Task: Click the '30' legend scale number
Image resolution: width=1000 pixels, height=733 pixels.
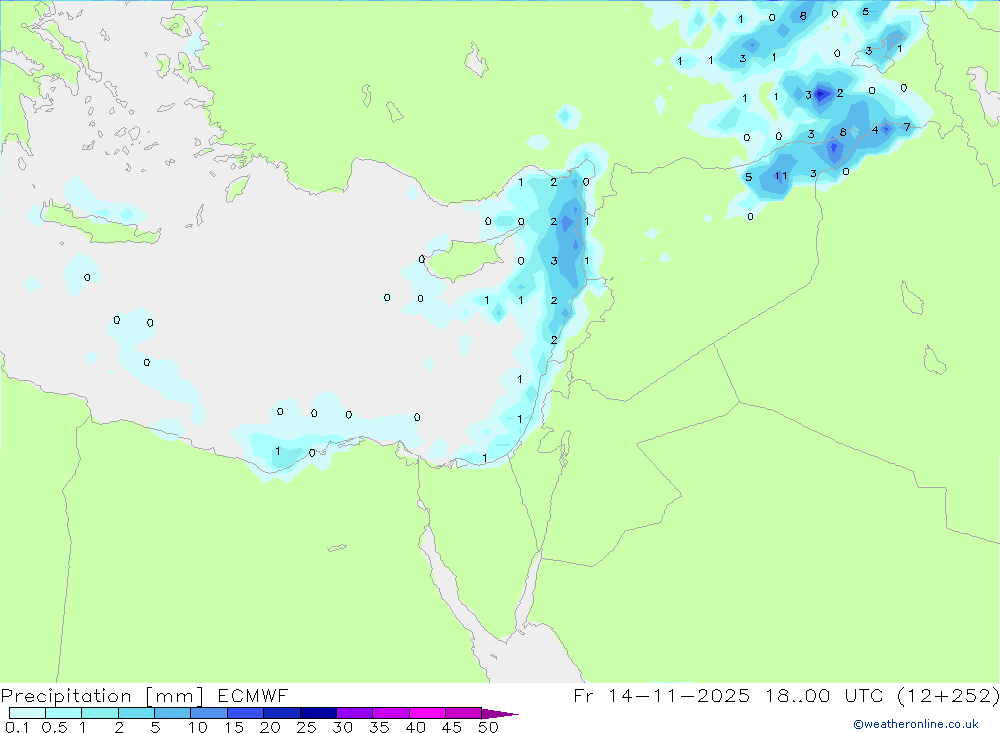Action: coord(343,727)
